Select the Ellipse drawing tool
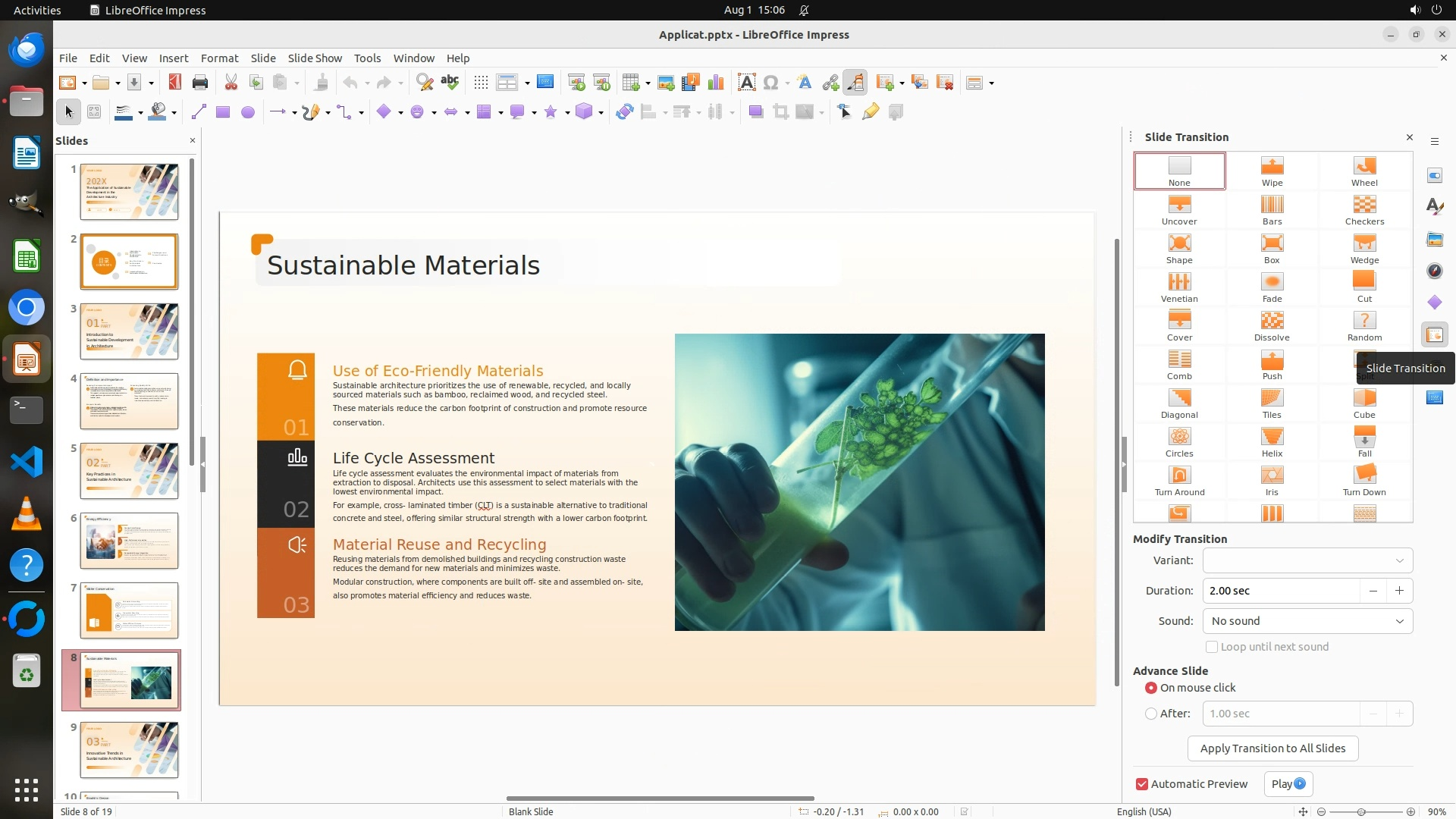 [x=247, y=112]
